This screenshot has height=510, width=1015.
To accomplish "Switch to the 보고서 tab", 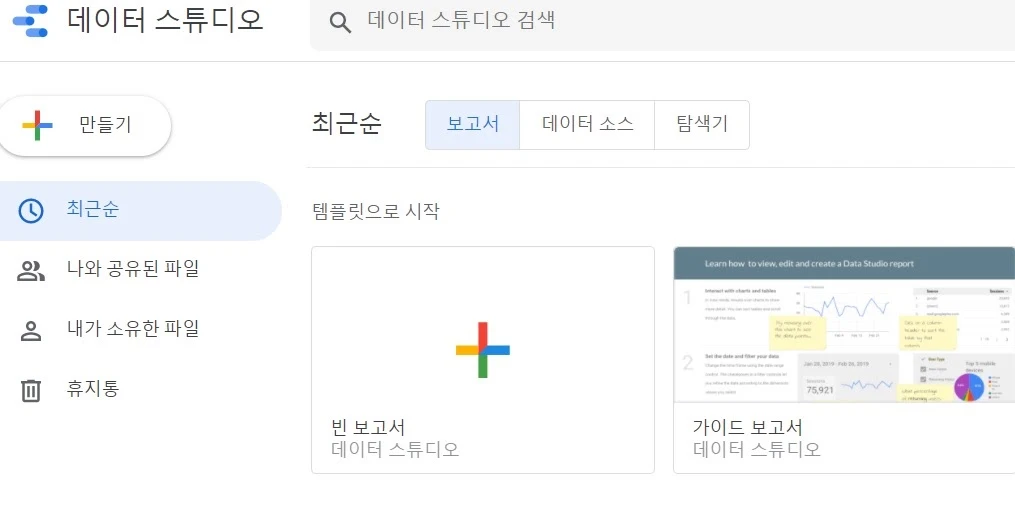I will click(473, 125).
